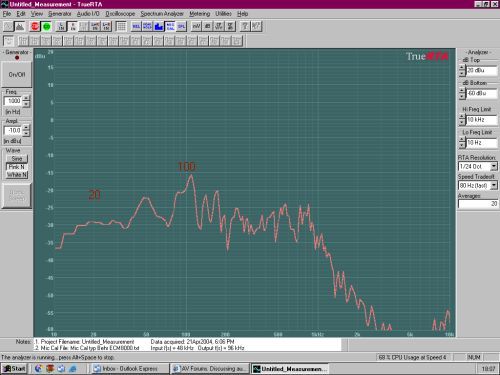The width and height of the screenshot is (500, 375).
Task: Open the Speed Tradeoff dropdown
Action: point(494,185)
